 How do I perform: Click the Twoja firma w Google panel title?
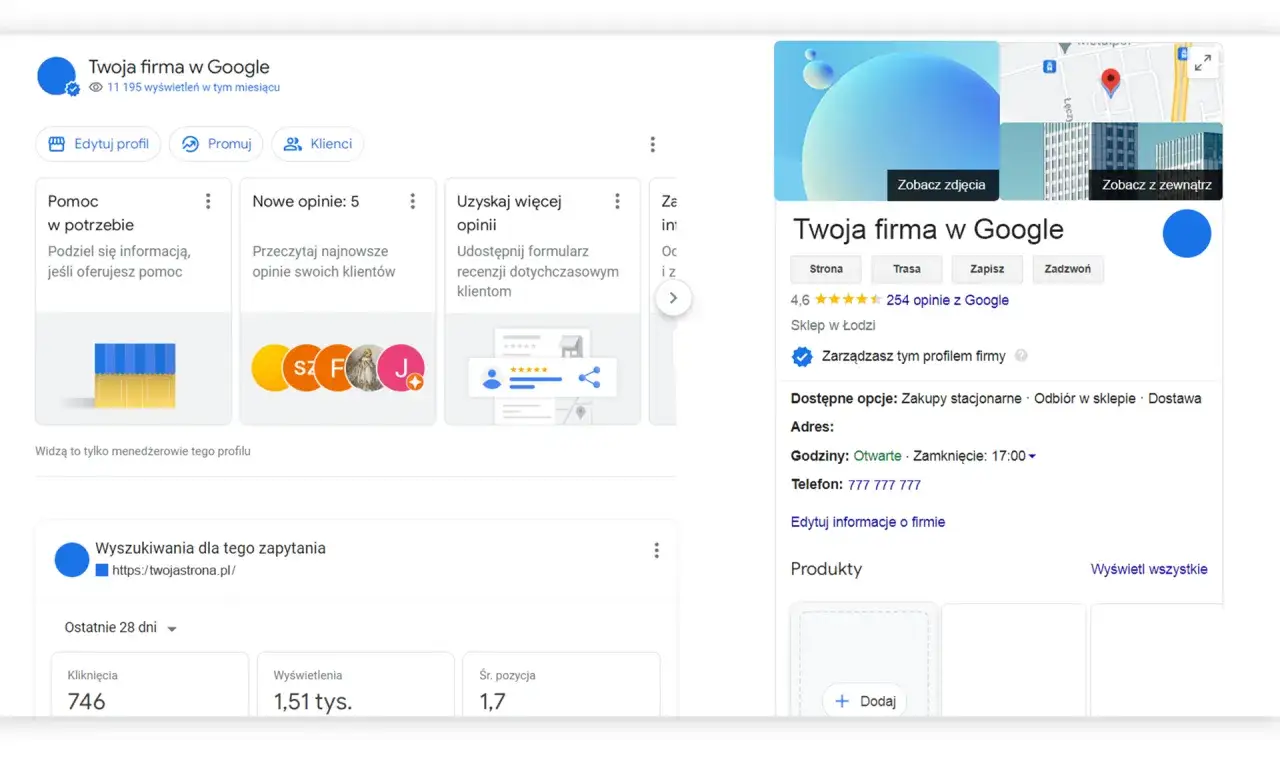coord(928,230)
